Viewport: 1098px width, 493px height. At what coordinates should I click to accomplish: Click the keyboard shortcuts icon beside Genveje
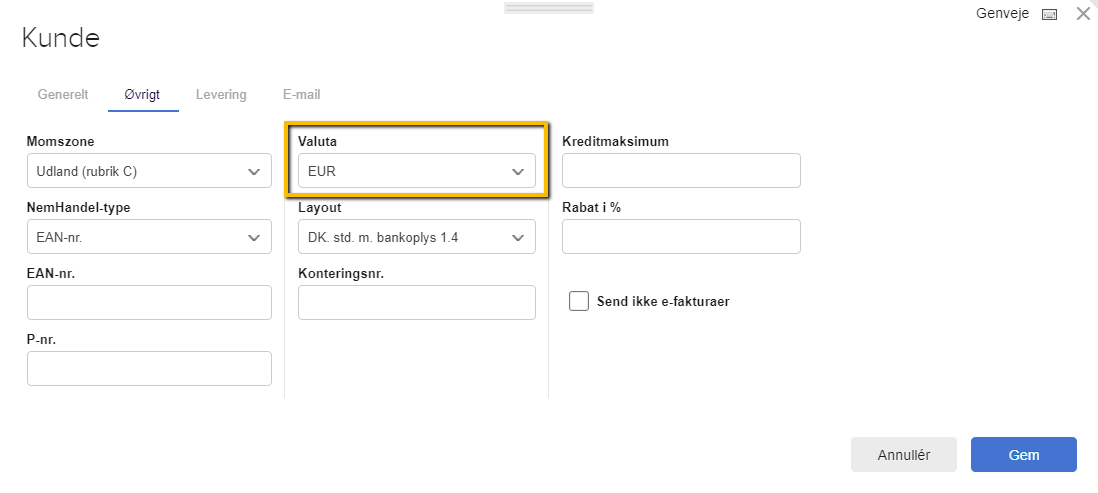[1049, 14]
